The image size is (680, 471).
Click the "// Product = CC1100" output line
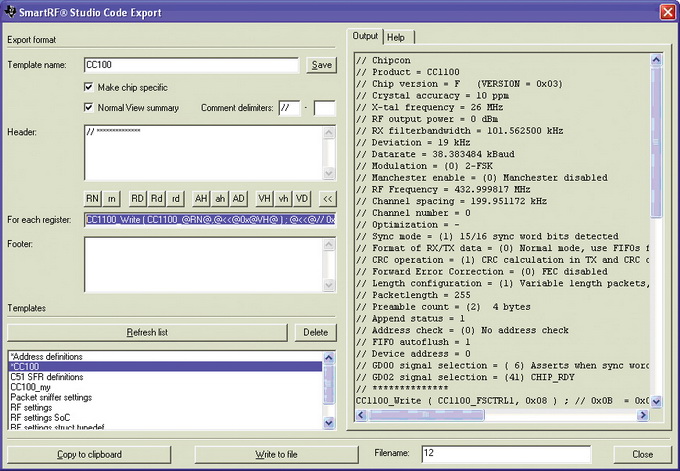point(408,72)
